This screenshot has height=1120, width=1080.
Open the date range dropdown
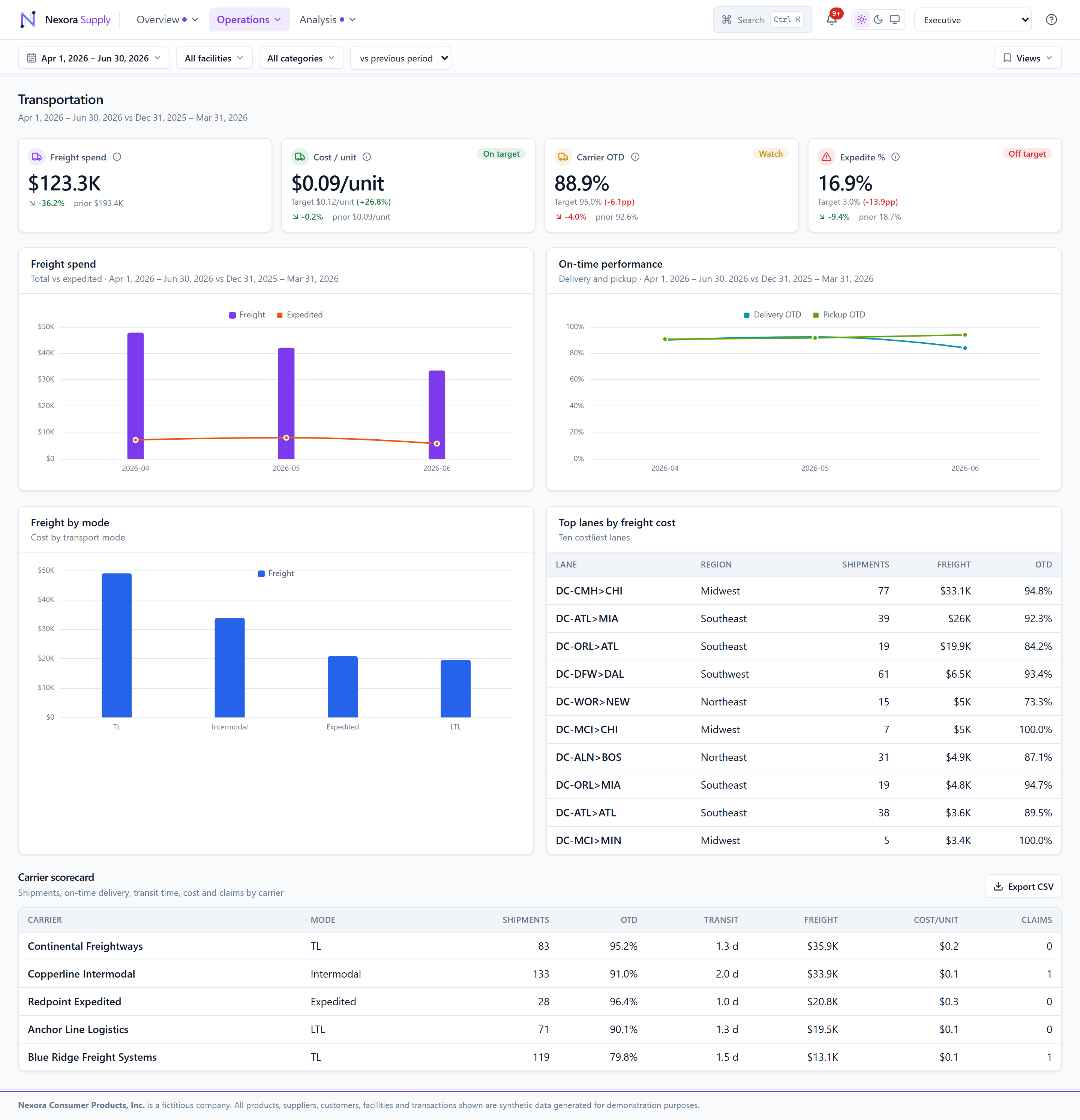pos(94,58)
